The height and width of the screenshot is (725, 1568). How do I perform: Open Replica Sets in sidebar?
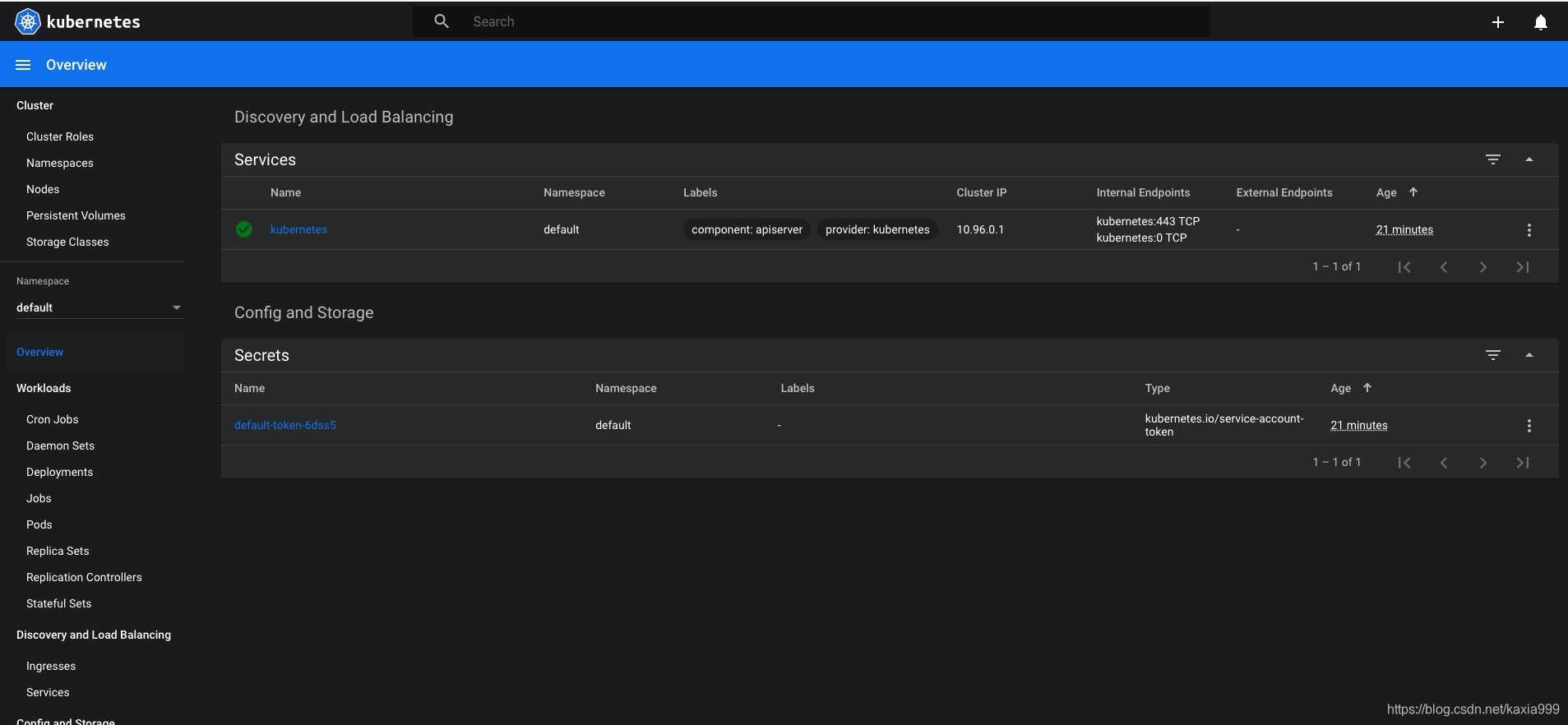[58, 551]
